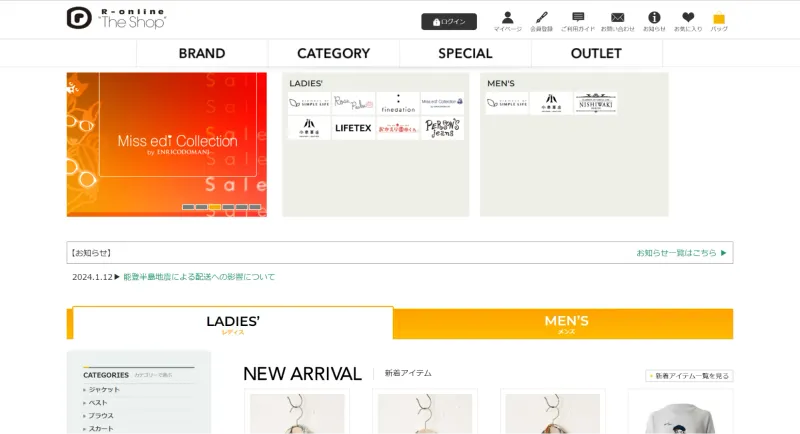This screenshot has height=434, width=800.
Task: Click the contact envelope icon
Action: click(x=617, y=18)
